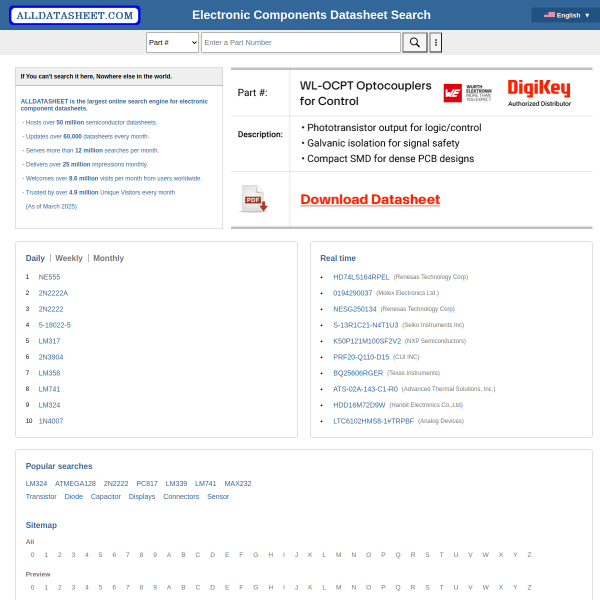Screen dimensions: 600x600
Task: Open S-13R1C21-N4T1U3 real time entry
Action: pyautogui.click(x=366, y=325)
